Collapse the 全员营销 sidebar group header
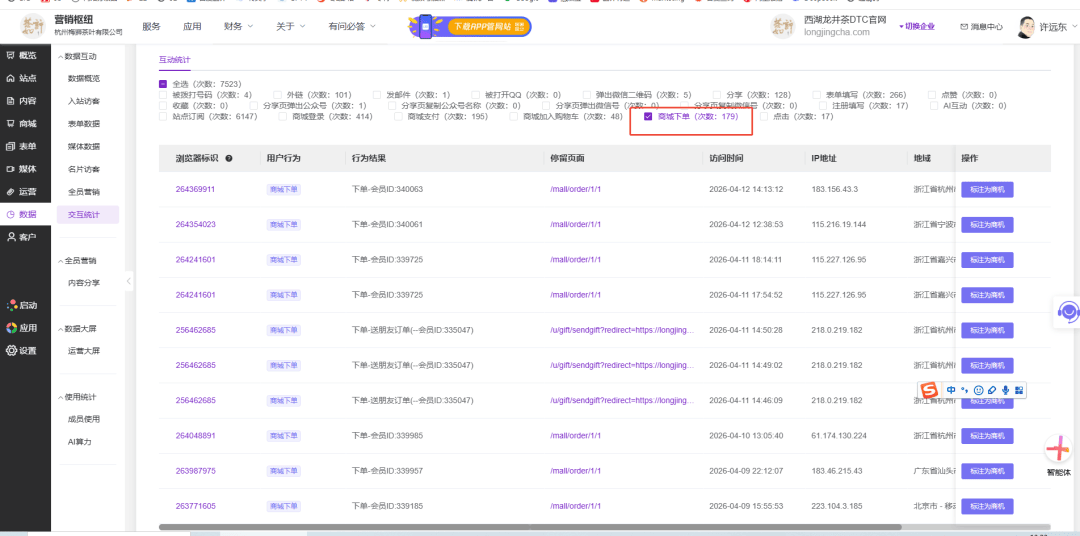 pyautogui.click(x=77, y=260)
